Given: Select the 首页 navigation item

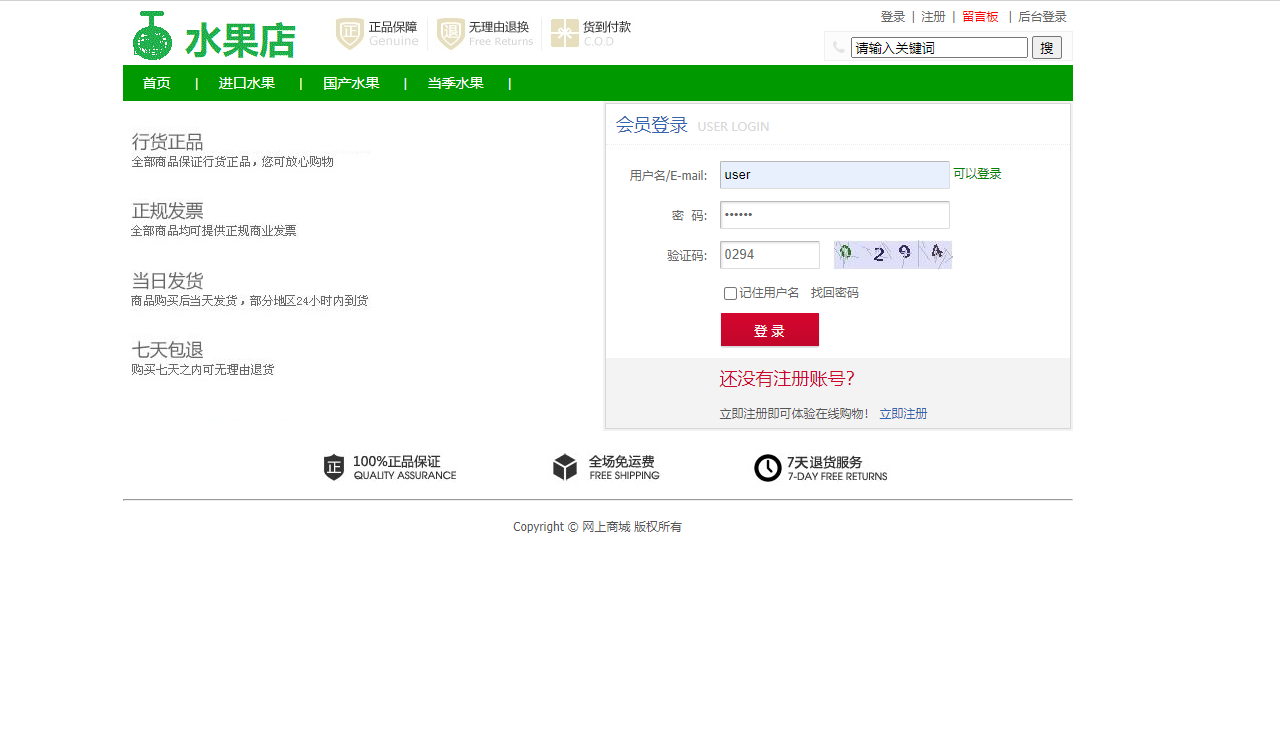Looking at the screenshot, I should click(x=156, y=83).
